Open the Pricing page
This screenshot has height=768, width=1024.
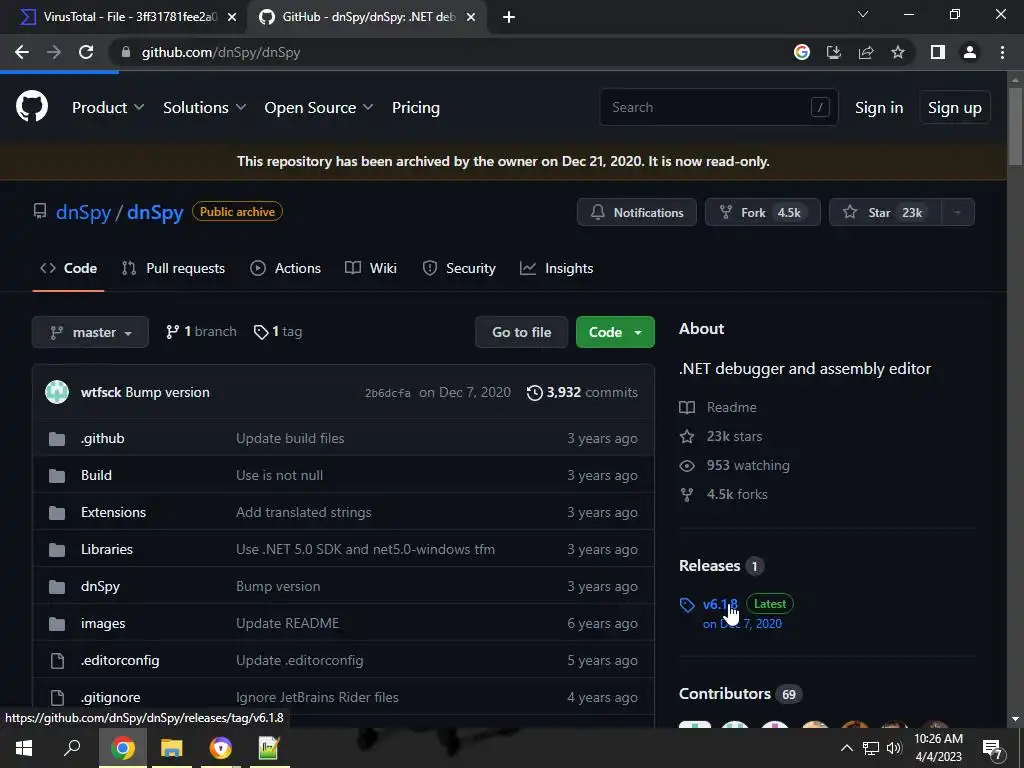pyautogui.click(x=415, y=108)
